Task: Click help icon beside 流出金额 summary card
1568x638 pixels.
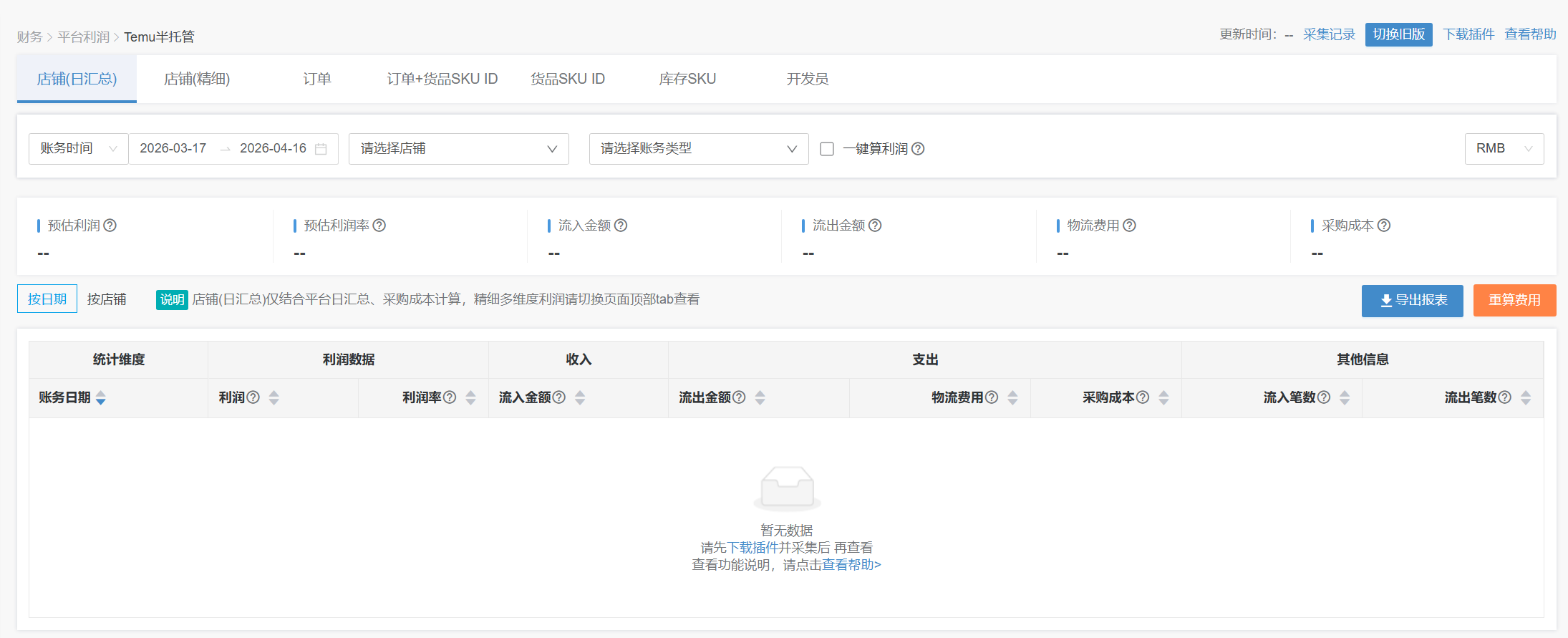Action: click(875, 226)
